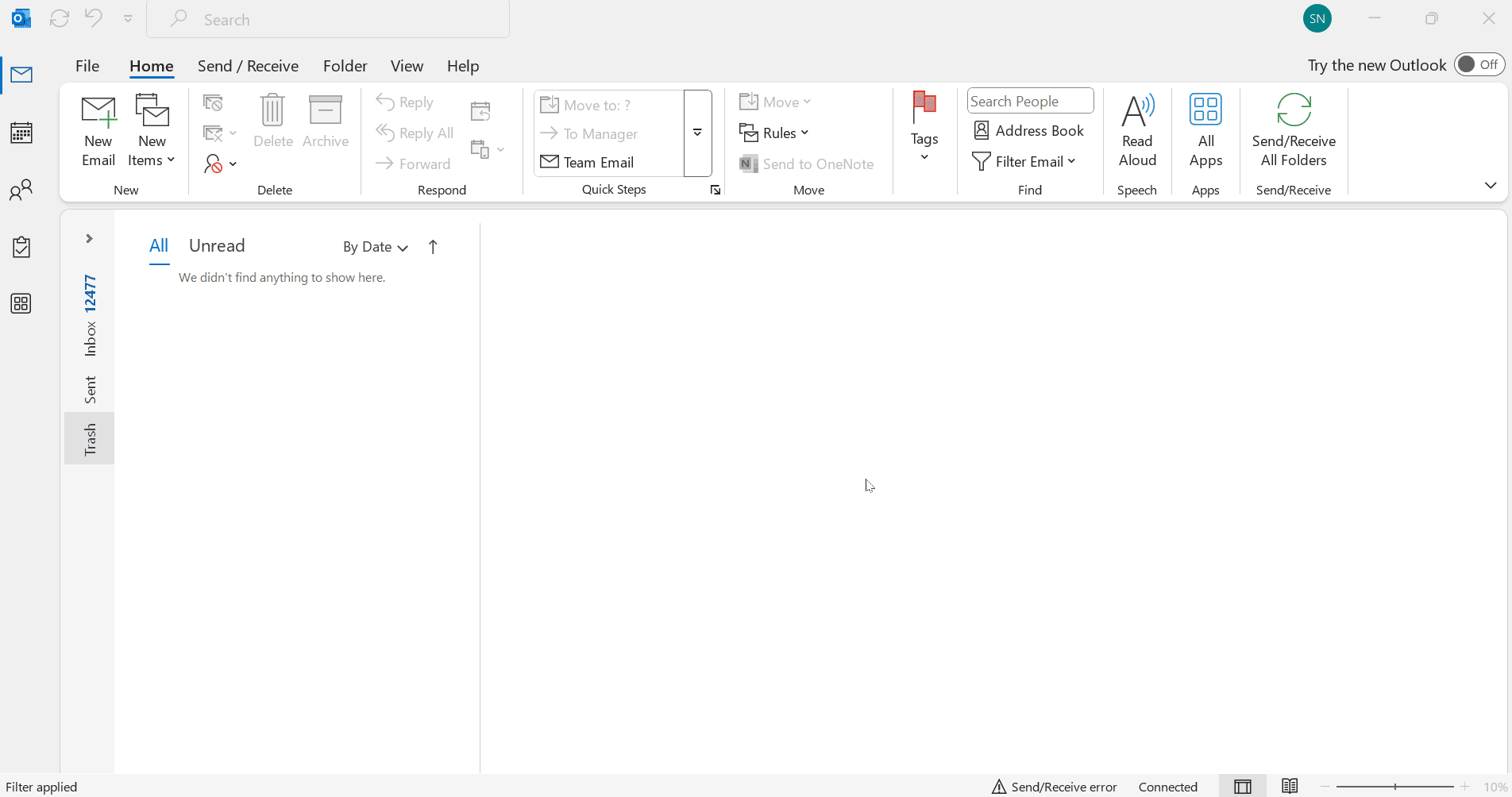Click Send/Receive All Folders
Image resolution: width=1512 pixels, height=797 pixels.
coord(1294,129)
